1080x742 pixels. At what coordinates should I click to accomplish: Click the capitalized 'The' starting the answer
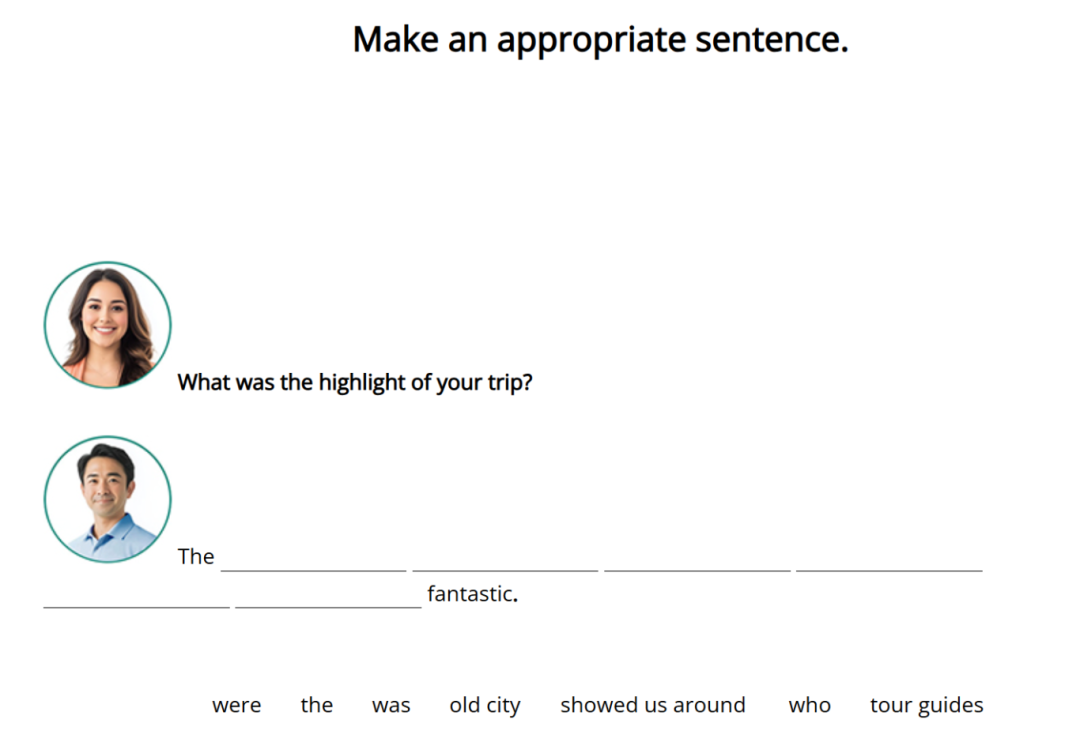(196, 556)
